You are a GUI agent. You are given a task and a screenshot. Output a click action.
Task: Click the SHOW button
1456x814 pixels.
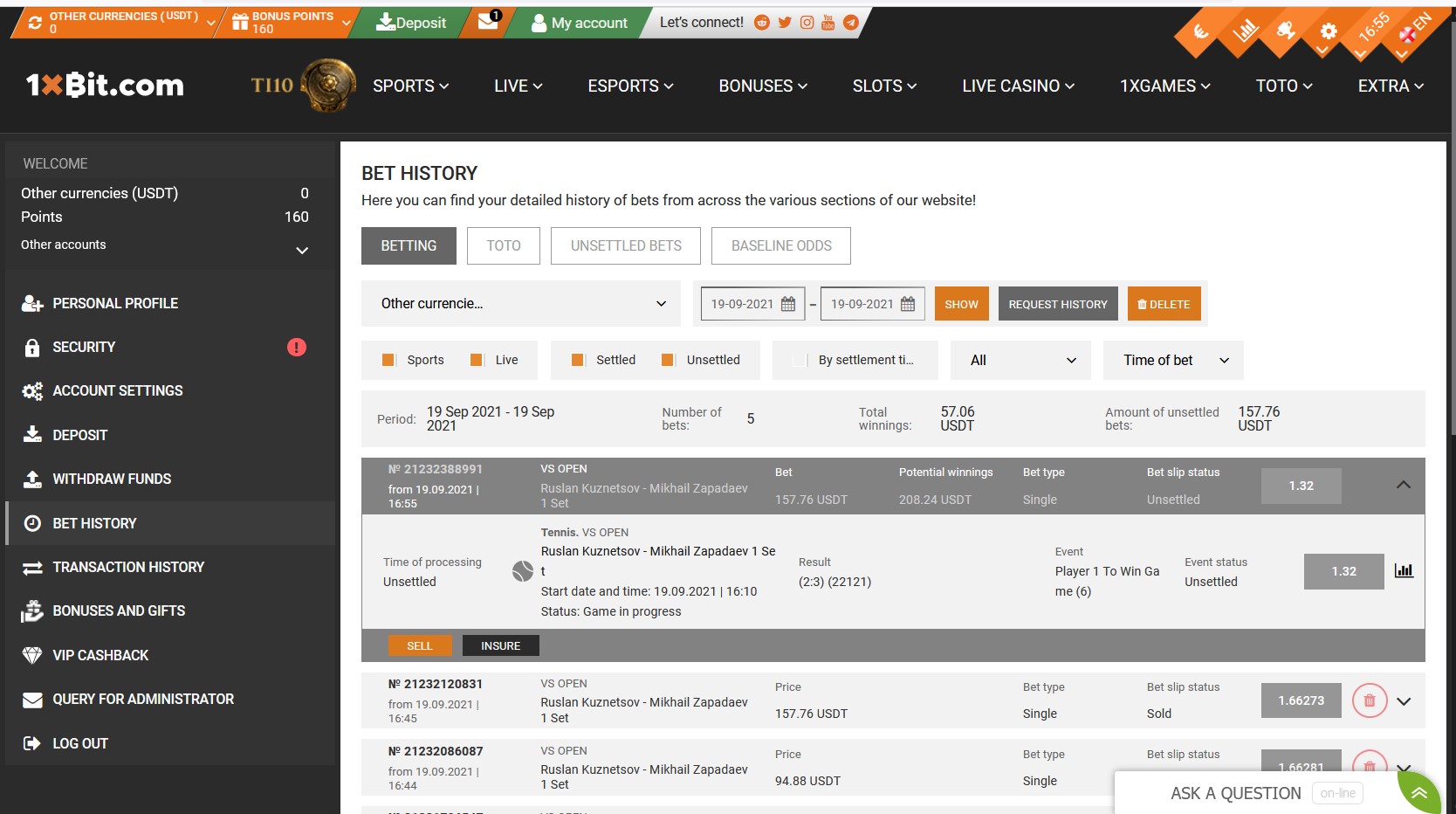click(961, 304)
